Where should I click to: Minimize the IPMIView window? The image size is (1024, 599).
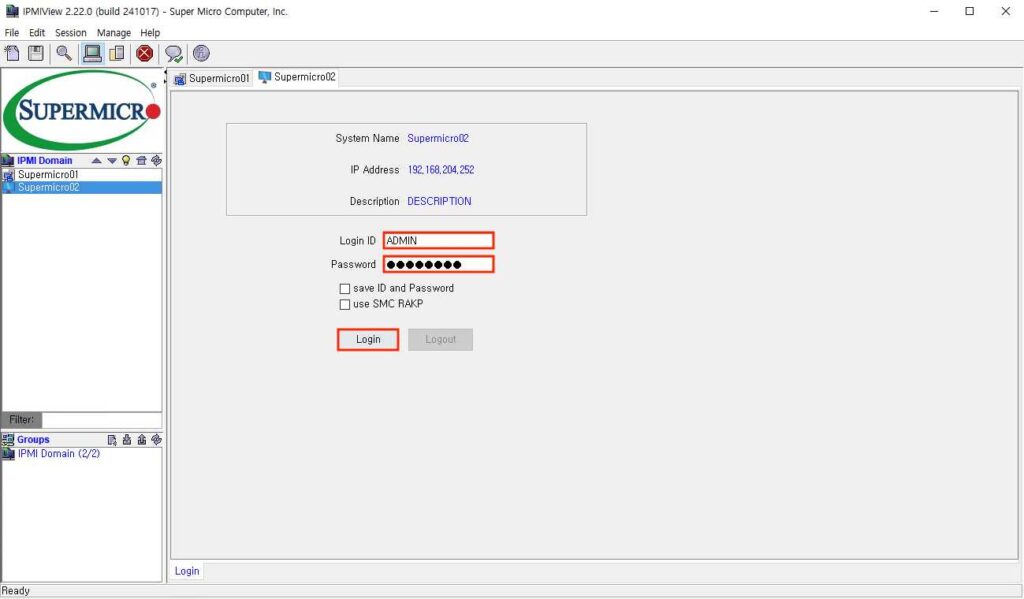[x=934, y=11]
